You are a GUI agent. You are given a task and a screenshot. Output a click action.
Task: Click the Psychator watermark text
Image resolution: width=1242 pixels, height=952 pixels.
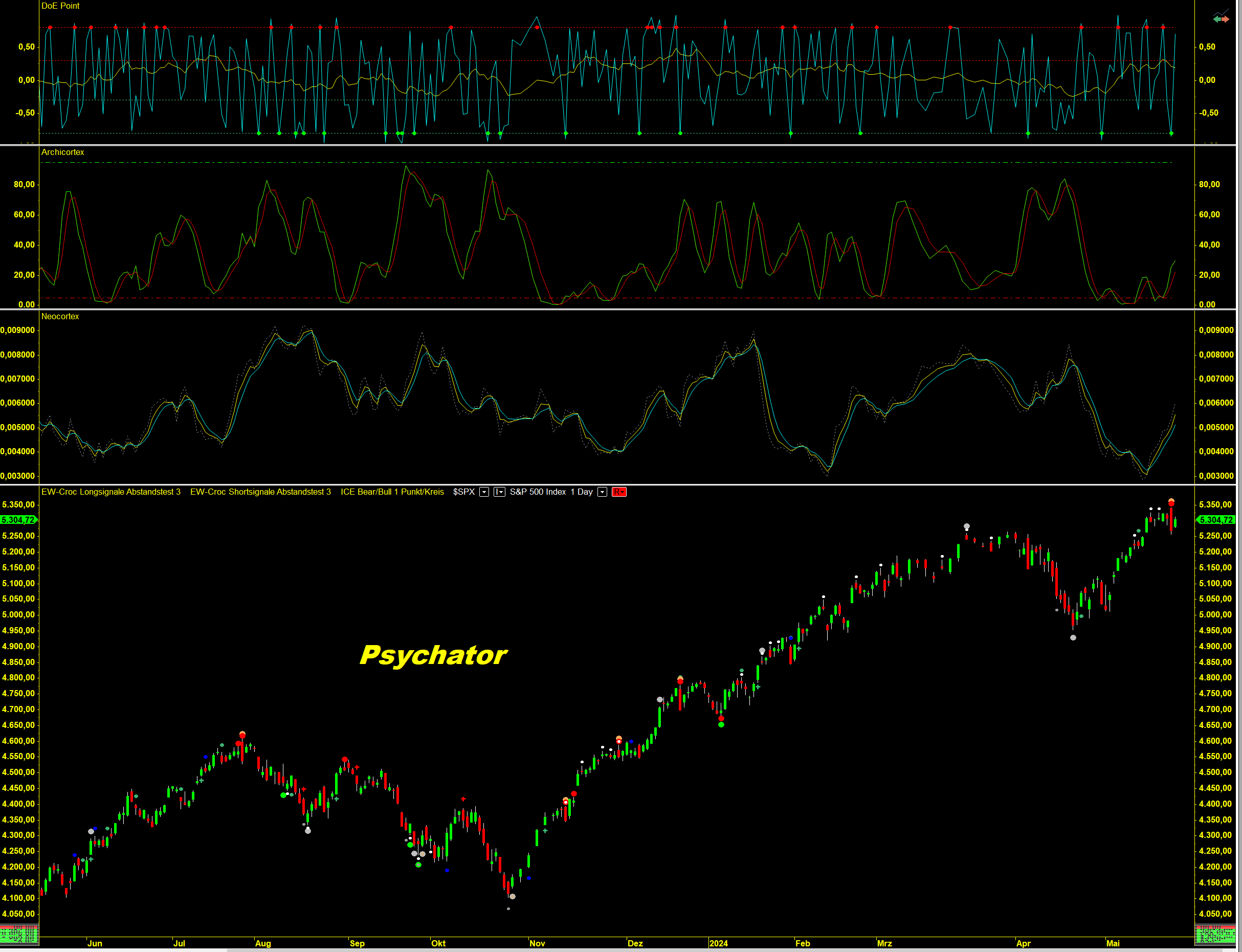pos(433,655)
